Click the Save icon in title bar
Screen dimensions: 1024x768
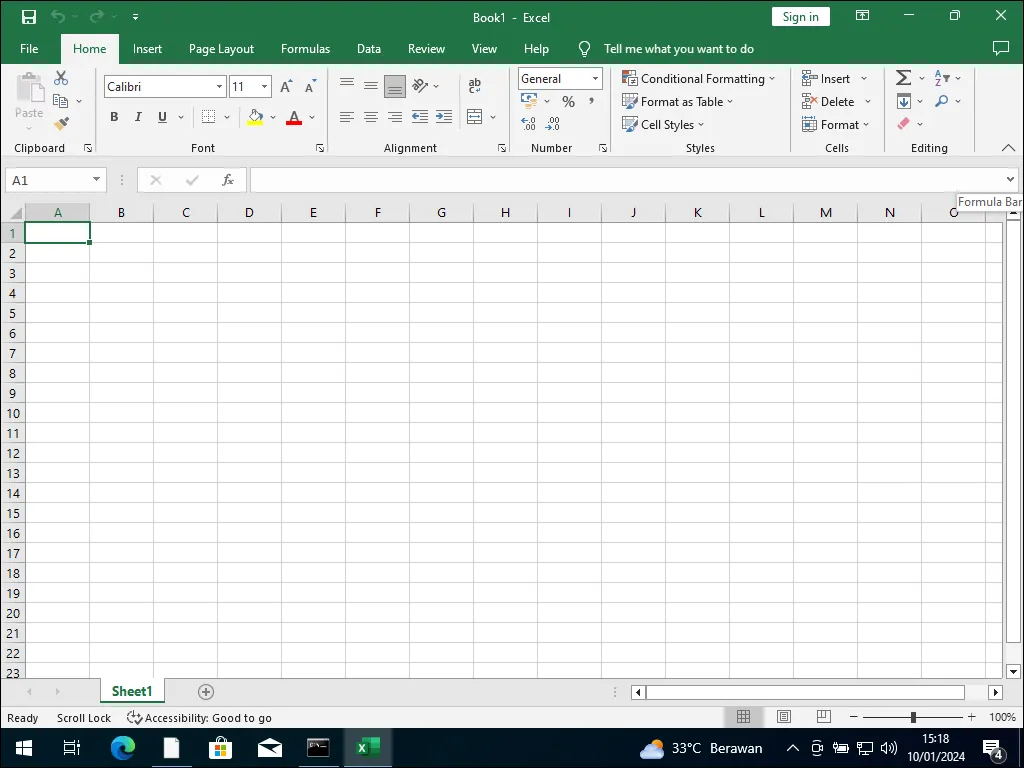29,17
